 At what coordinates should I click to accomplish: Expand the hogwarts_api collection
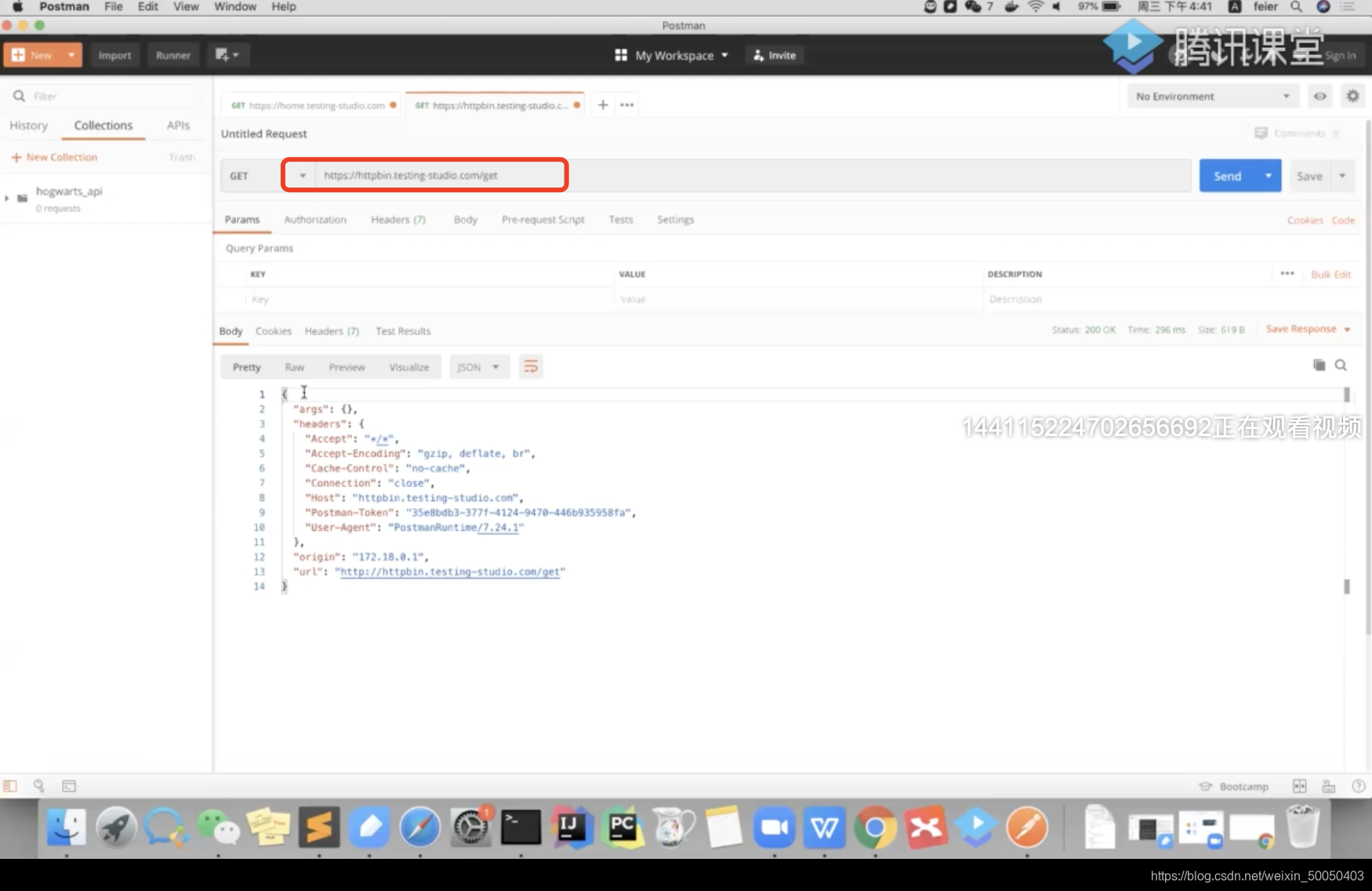[x=7, y=198]
